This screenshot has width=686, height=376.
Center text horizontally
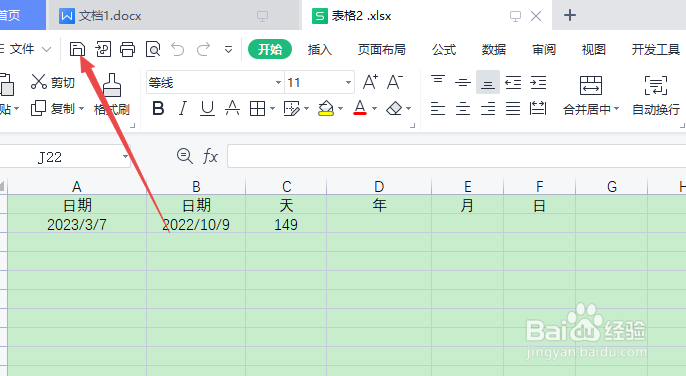coord(463,108)
